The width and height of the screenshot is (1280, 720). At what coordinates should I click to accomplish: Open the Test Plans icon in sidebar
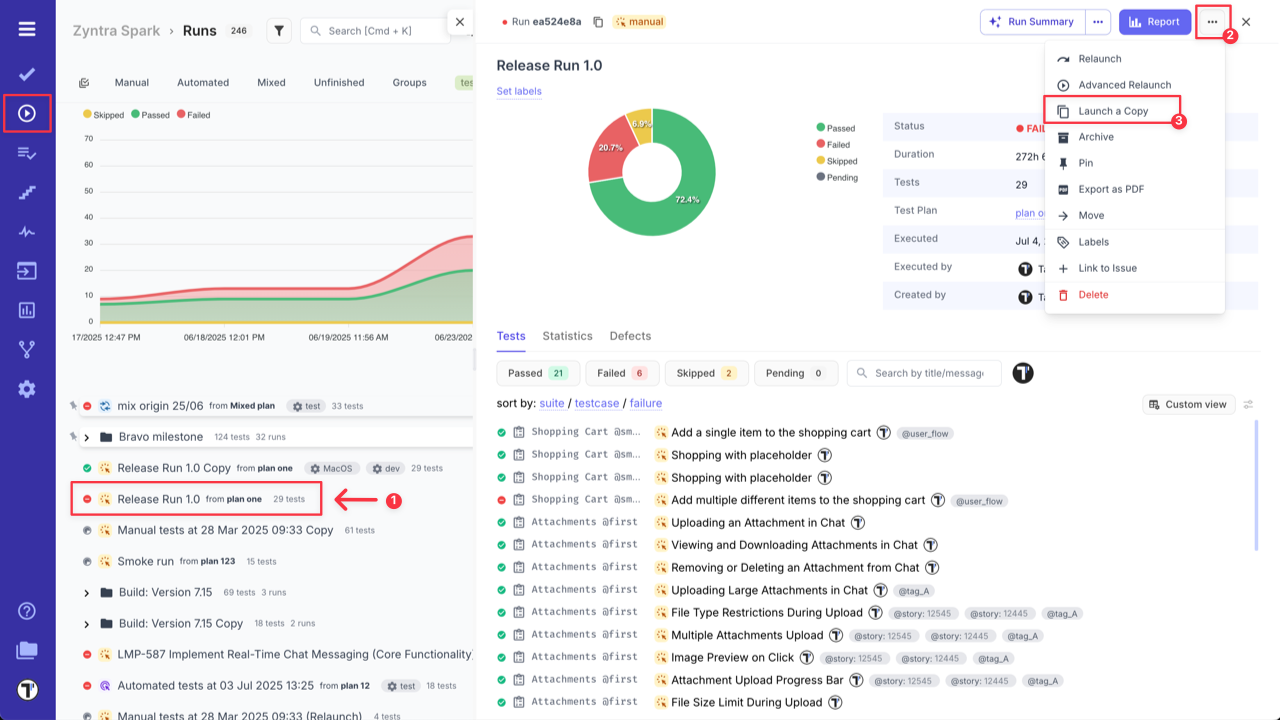click(26, 154)
